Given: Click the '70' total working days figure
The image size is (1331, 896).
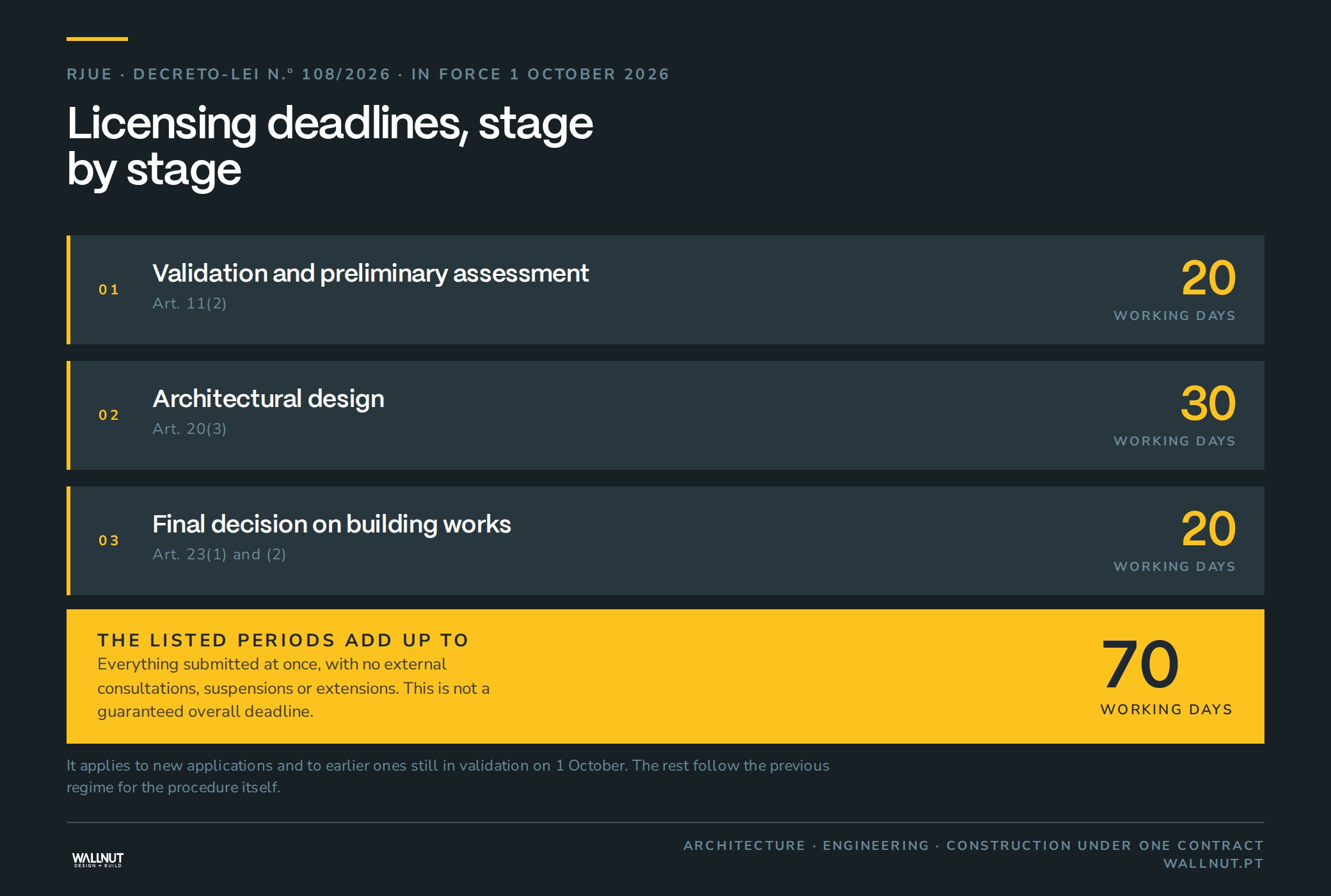Looking at the screenshot, I should pos(1140,664).
